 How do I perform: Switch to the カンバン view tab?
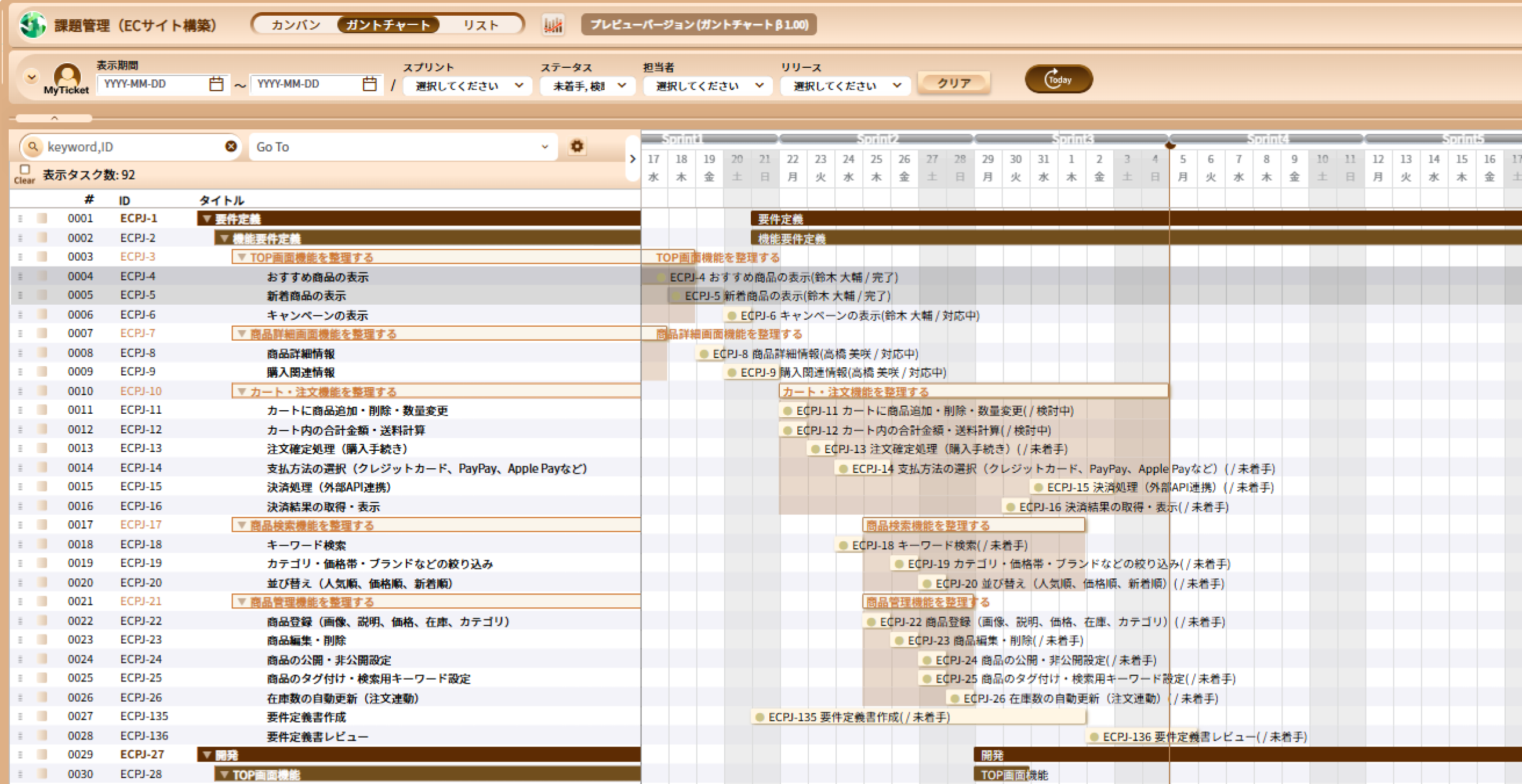click(296, 25)
